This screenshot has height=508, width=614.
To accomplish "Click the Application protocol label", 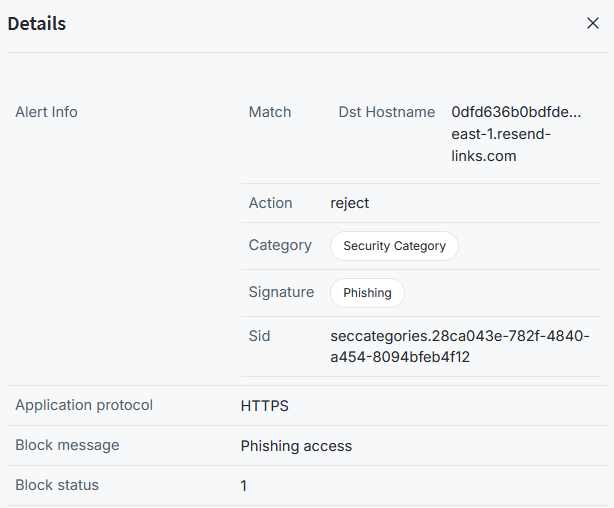I will click(84, 405).
